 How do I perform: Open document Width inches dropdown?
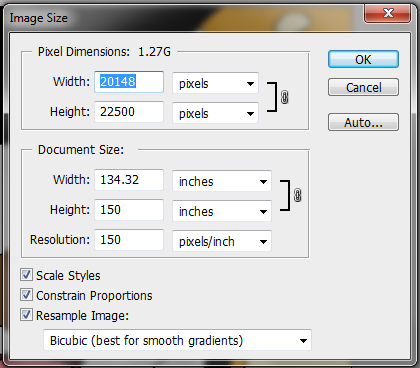click(x=222, y=181)
